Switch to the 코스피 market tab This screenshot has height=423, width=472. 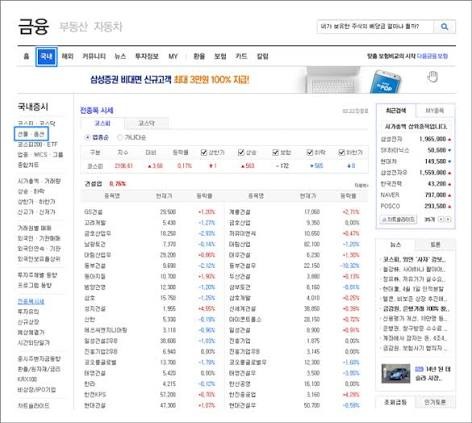pos(102,123)
